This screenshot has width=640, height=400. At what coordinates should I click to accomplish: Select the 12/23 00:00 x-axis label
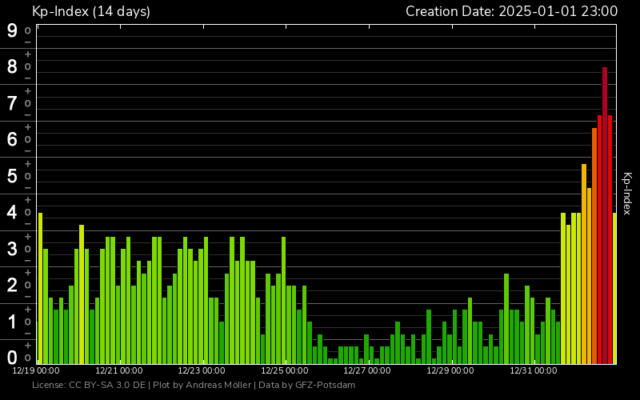(202, 370)
